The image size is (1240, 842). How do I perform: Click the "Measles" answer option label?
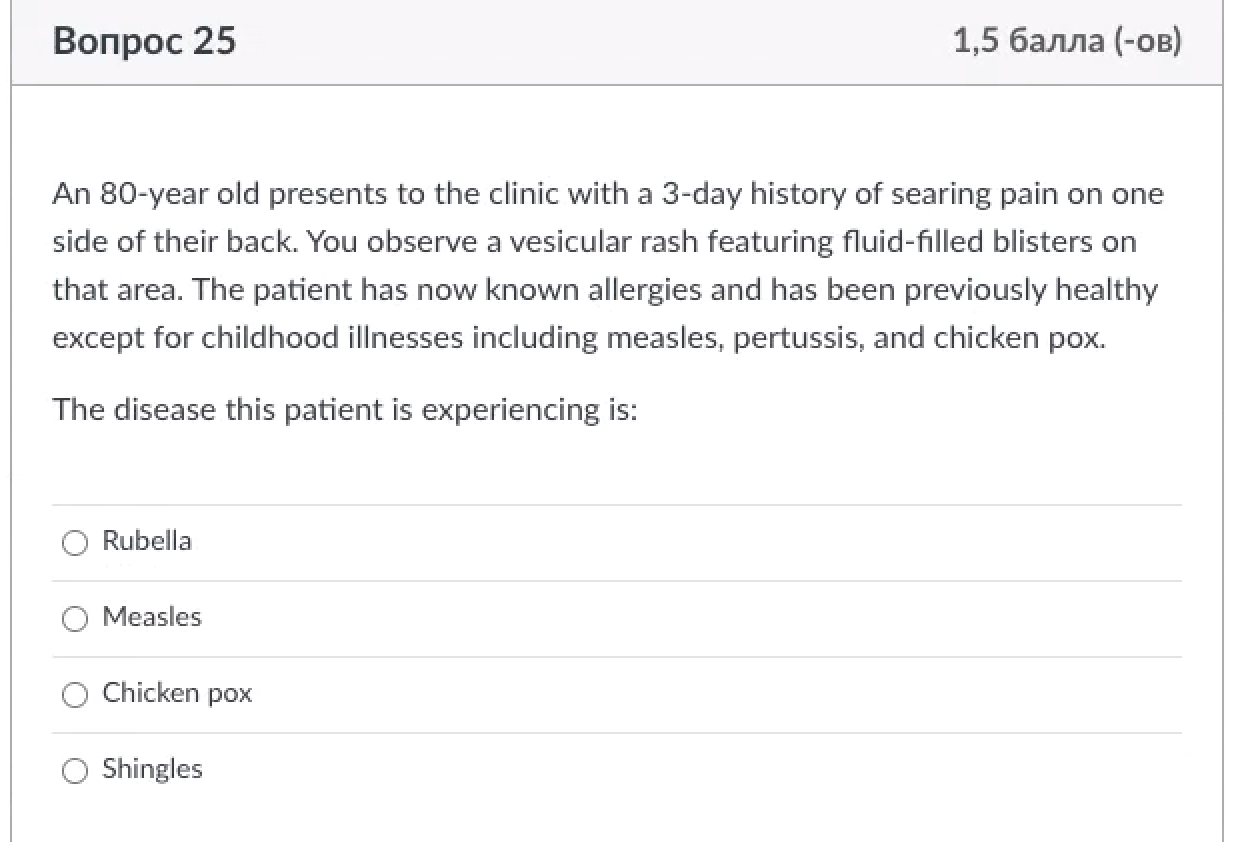152,617
